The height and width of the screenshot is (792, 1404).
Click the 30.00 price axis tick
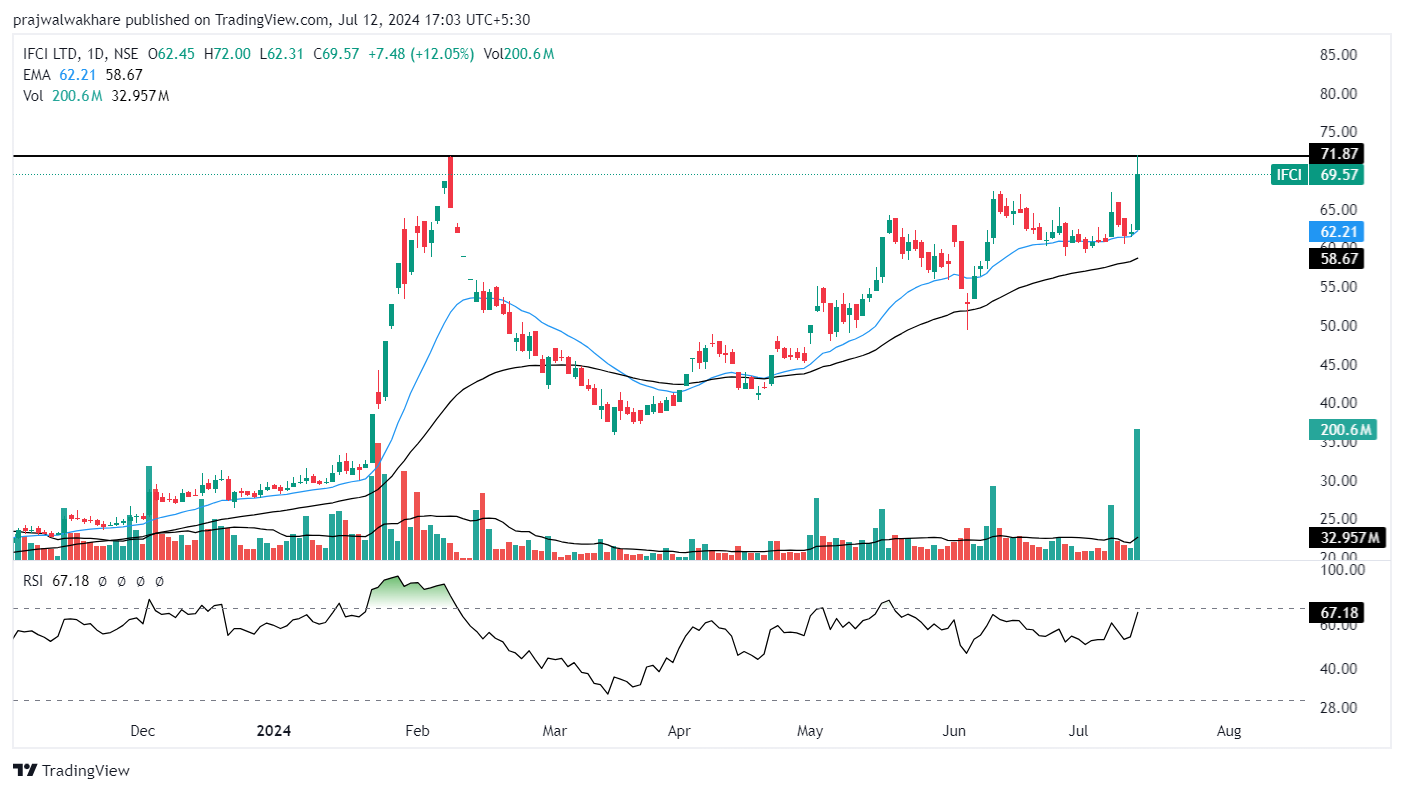pos(1338,480)
